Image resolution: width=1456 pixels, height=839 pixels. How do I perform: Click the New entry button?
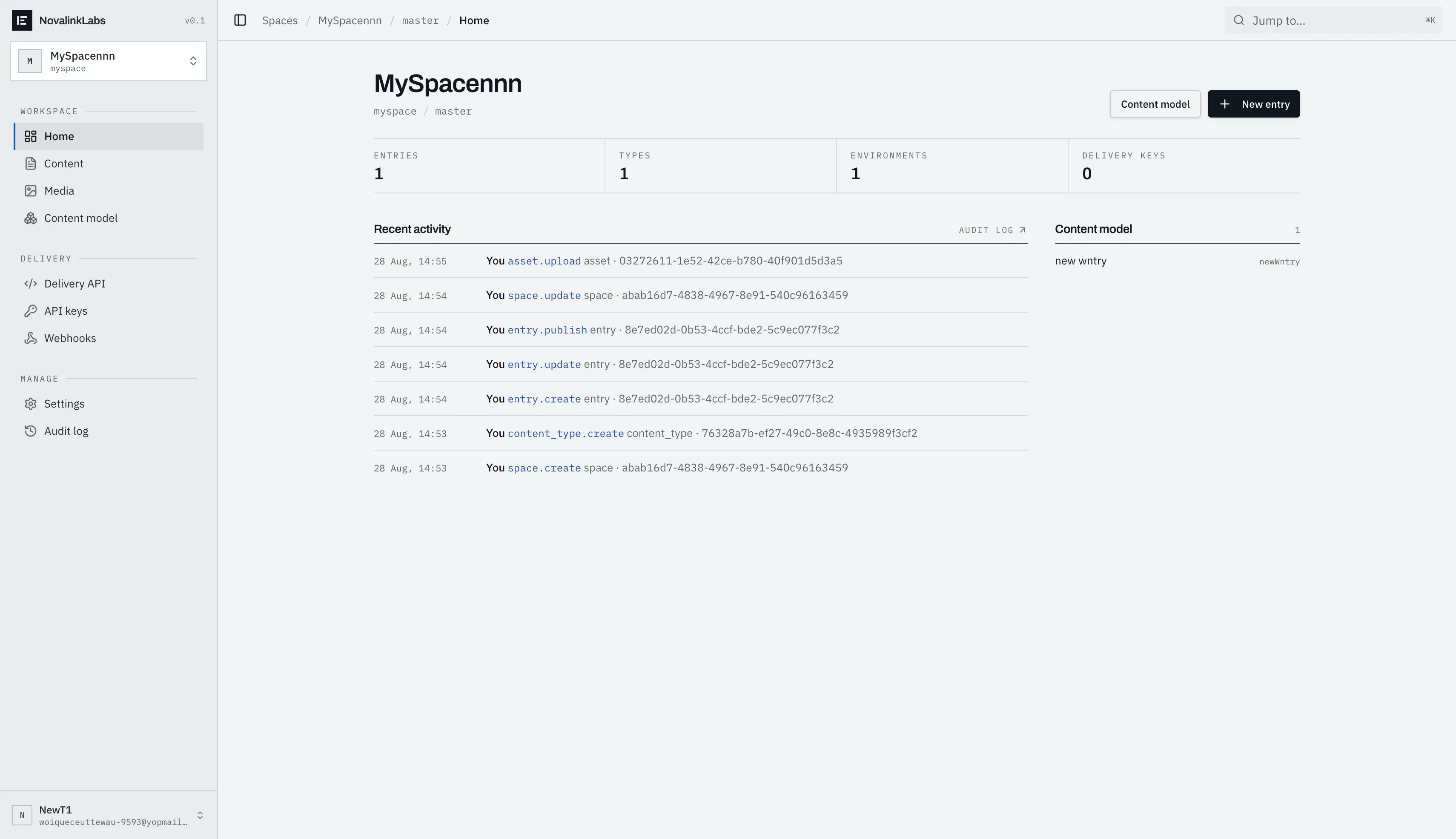1253,104
